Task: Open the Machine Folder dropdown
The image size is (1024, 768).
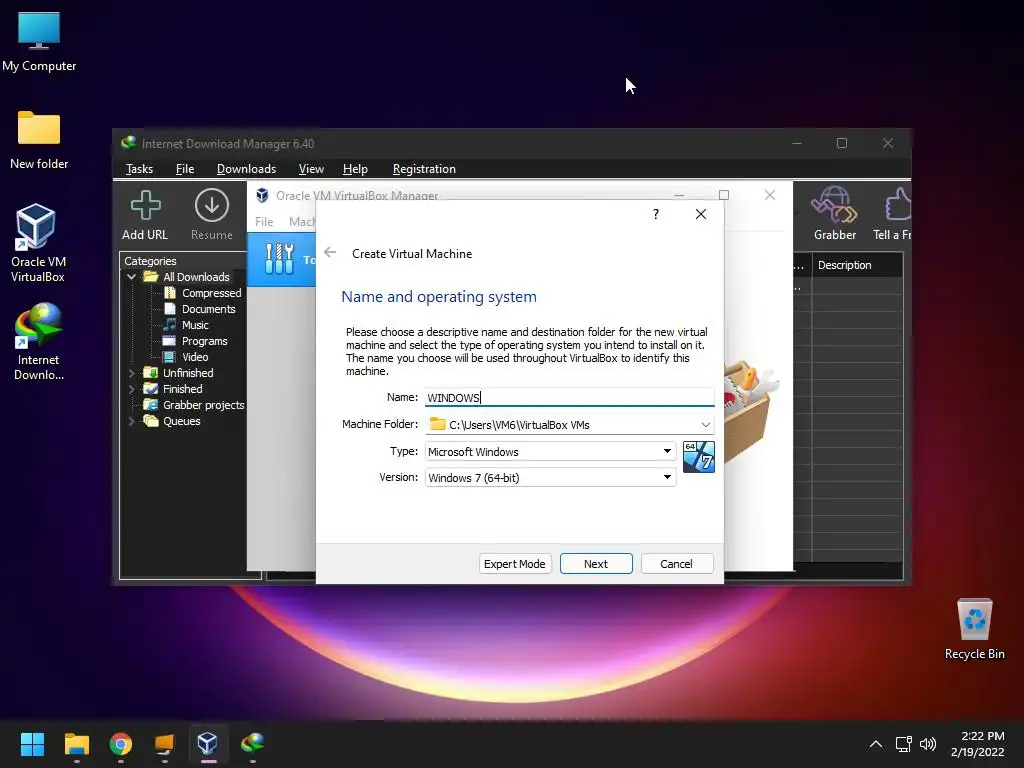Action: (x=705, y=424)
